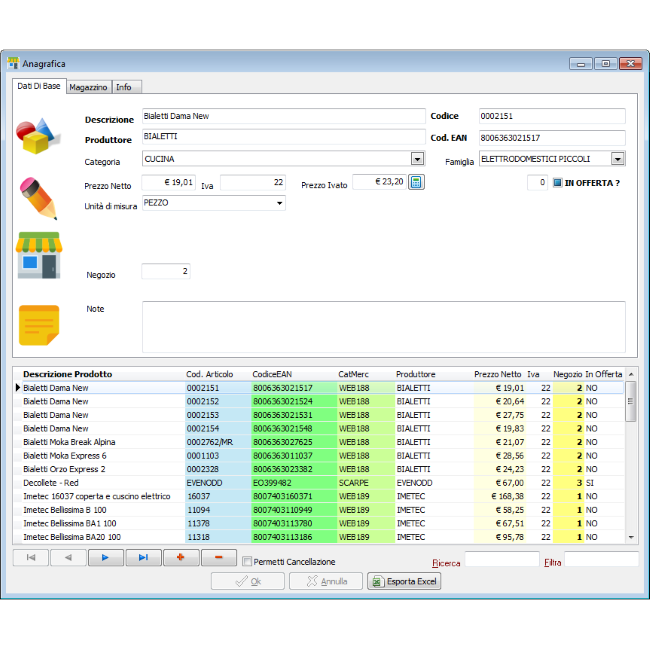Viewport: 650px width, 650px height.
Task: Switch to the Magazzino tab
Action: point(88,87)
